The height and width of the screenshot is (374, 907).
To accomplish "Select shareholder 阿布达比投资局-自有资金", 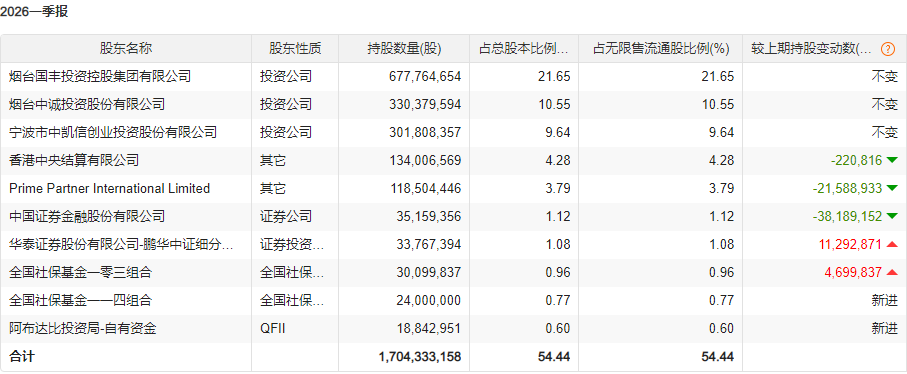I will pyautogui.click(x=83, y=329).
